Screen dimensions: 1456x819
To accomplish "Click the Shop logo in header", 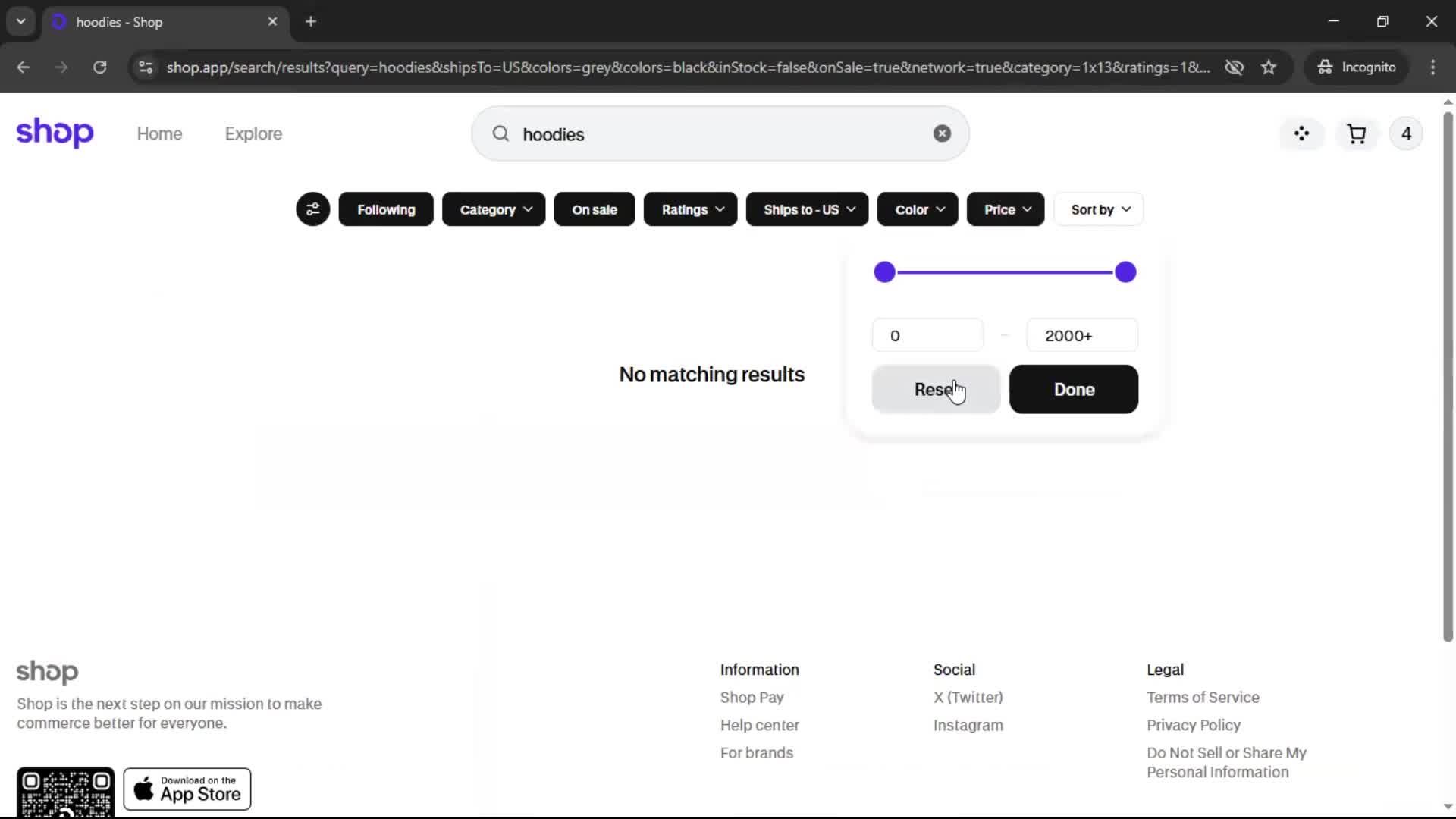I will pos(55,133).
